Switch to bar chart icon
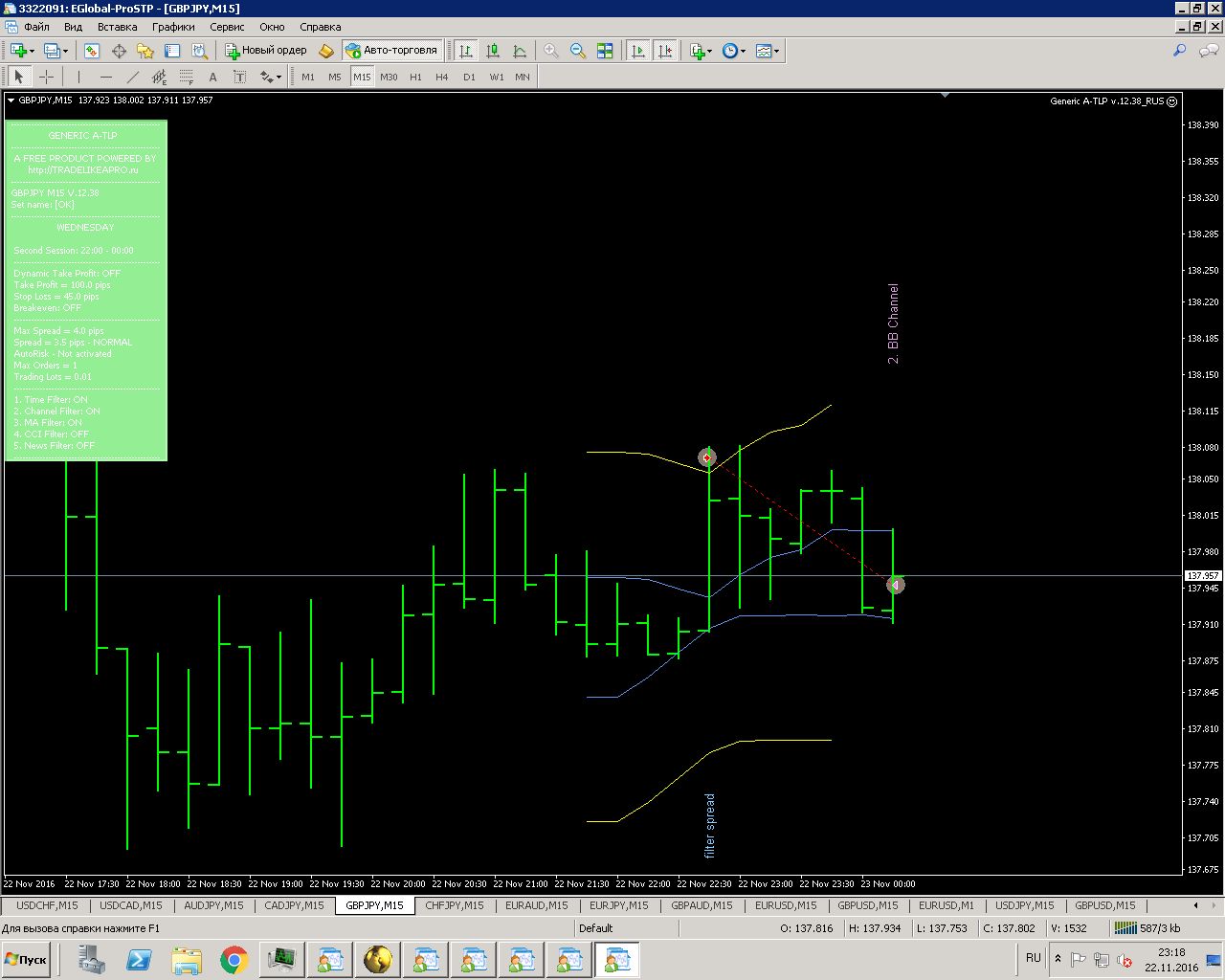 tap(466, 51)
